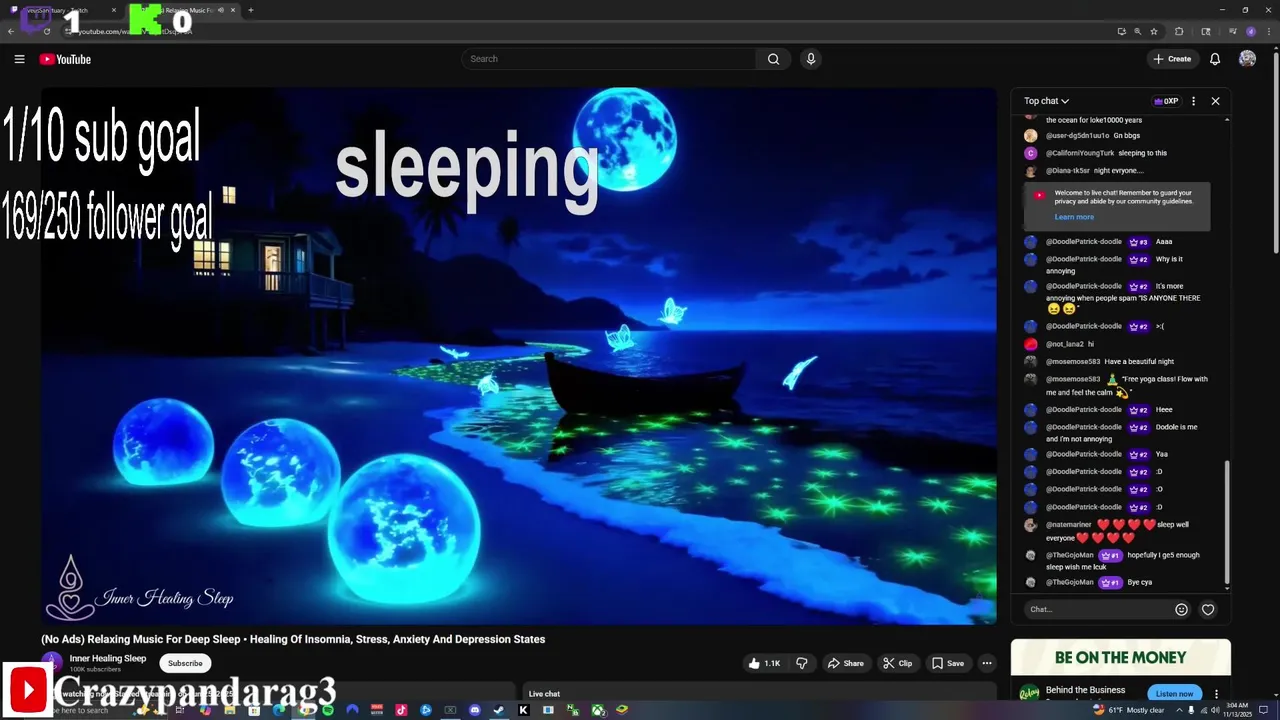Open Discord from the taskbar
The width and height of the screenshot is (1280, 720).
(474, 710)
